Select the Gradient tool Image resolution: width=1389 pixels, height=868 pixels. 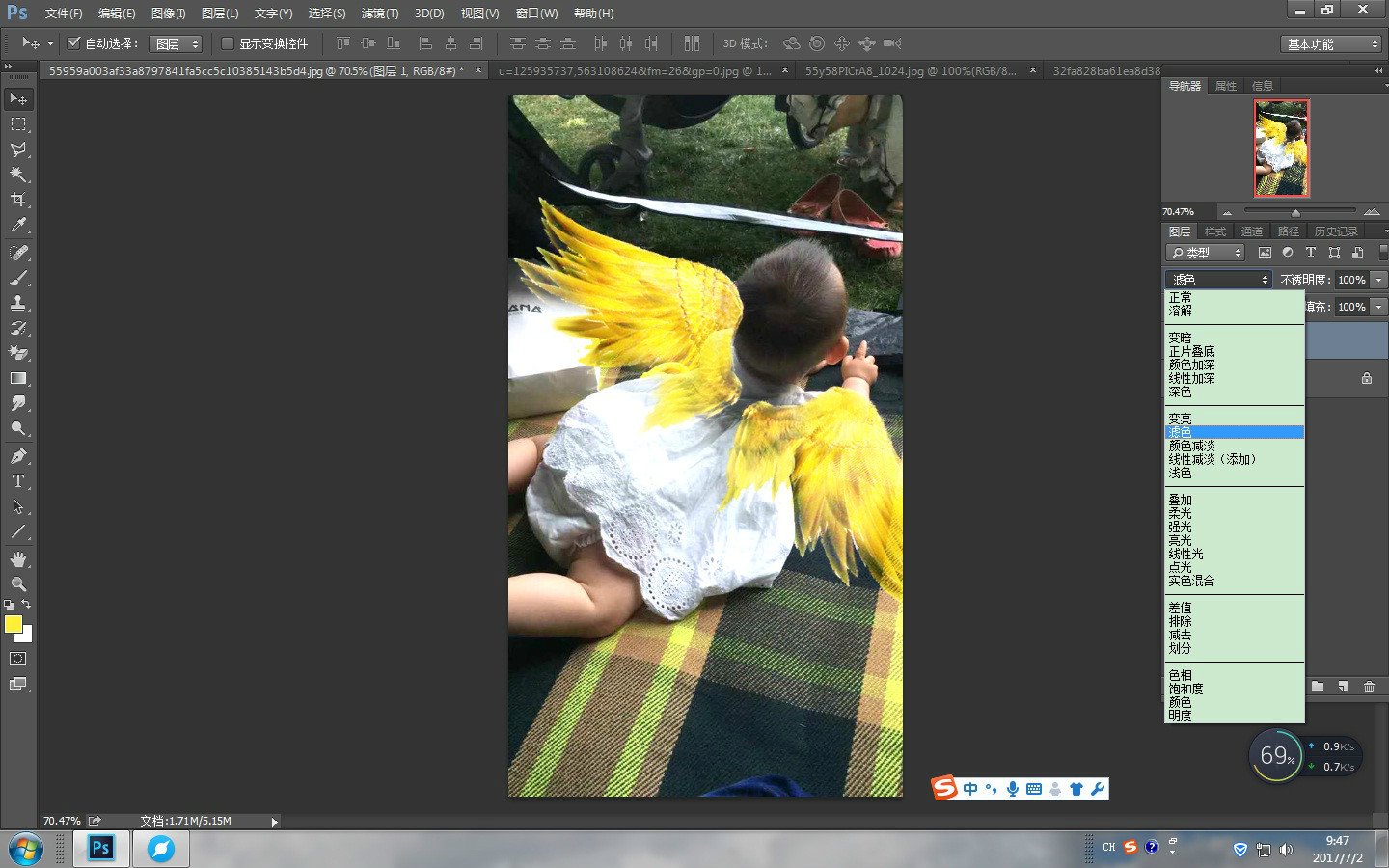pos(17,379)
